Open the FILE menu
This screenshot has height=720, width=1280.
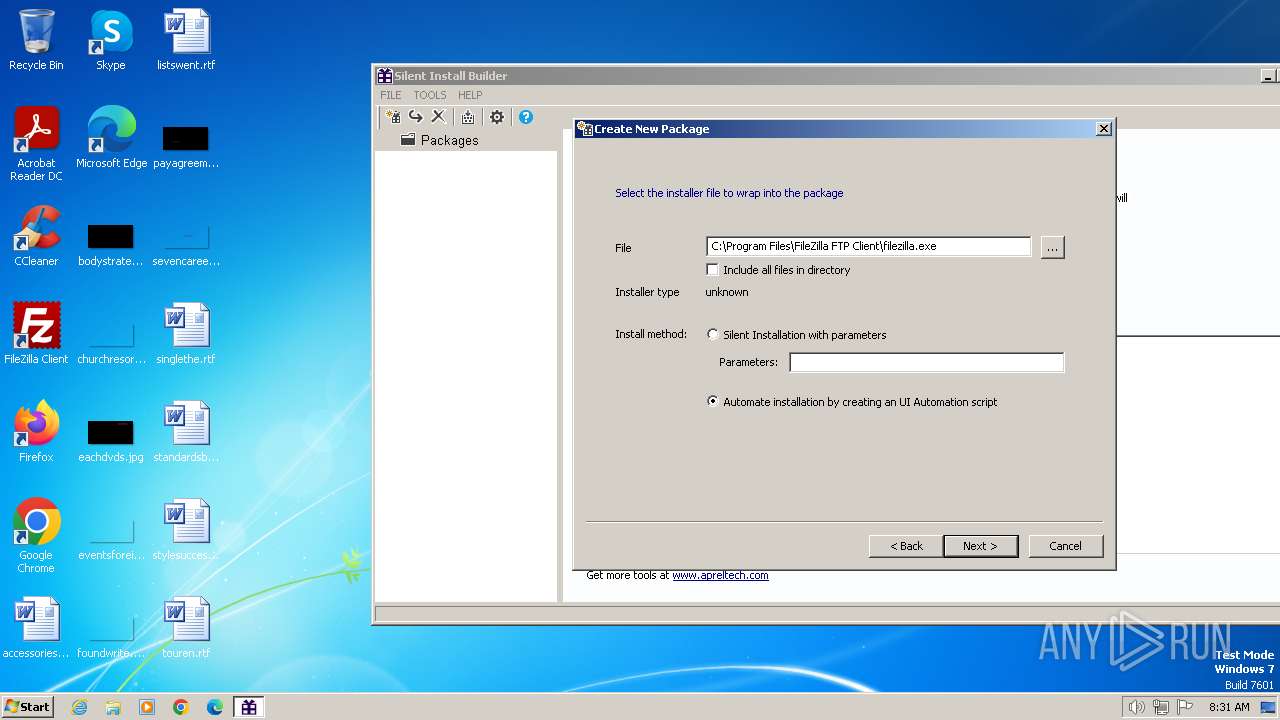tap(391, 95)
